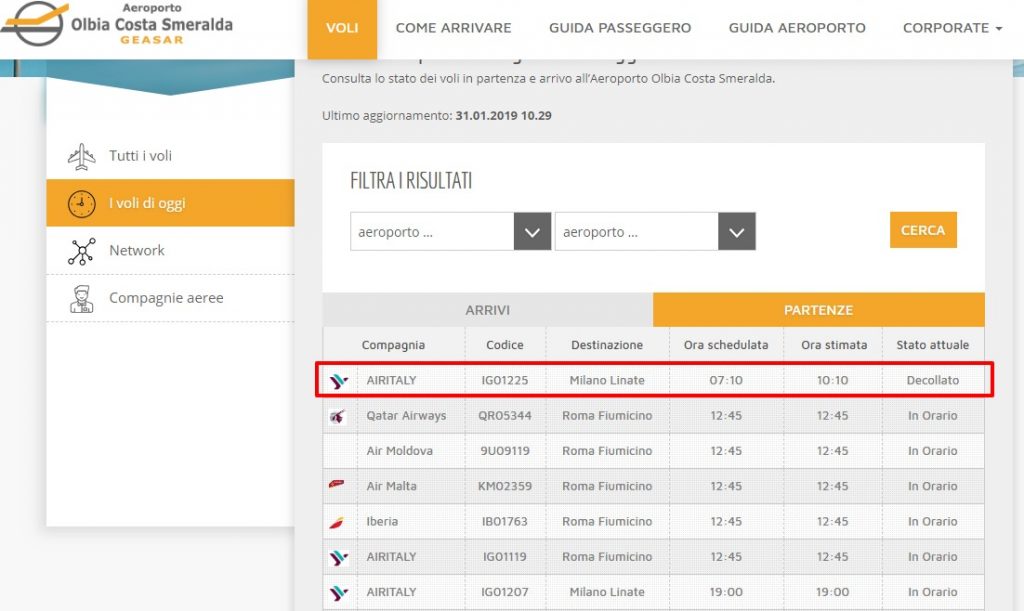Click In Orario status in Iberia row

(x=933, y=522)
